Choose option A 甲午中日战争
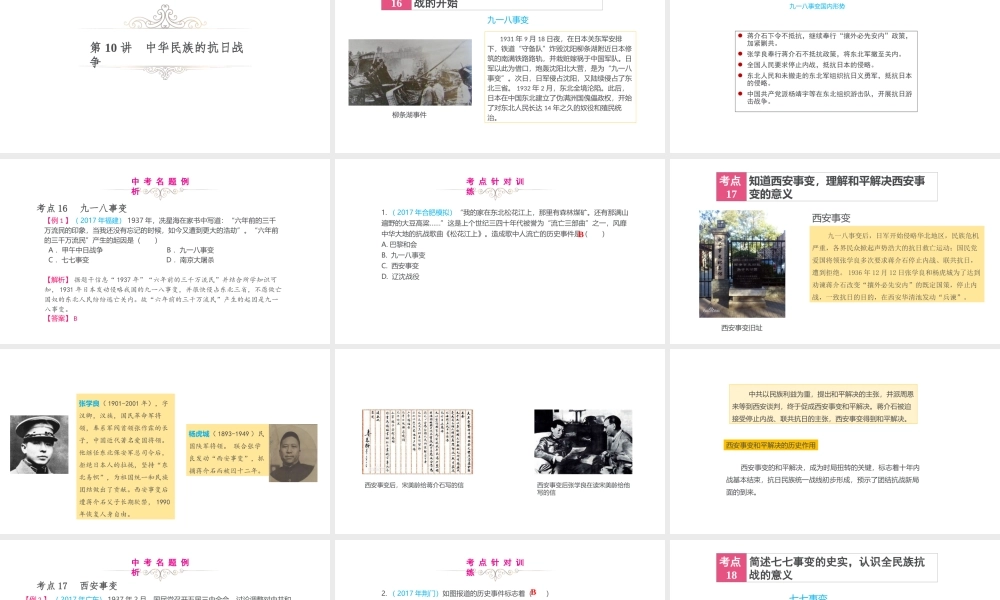The height and width of the screenshot is (600, 1000). (x=75, y=251)
